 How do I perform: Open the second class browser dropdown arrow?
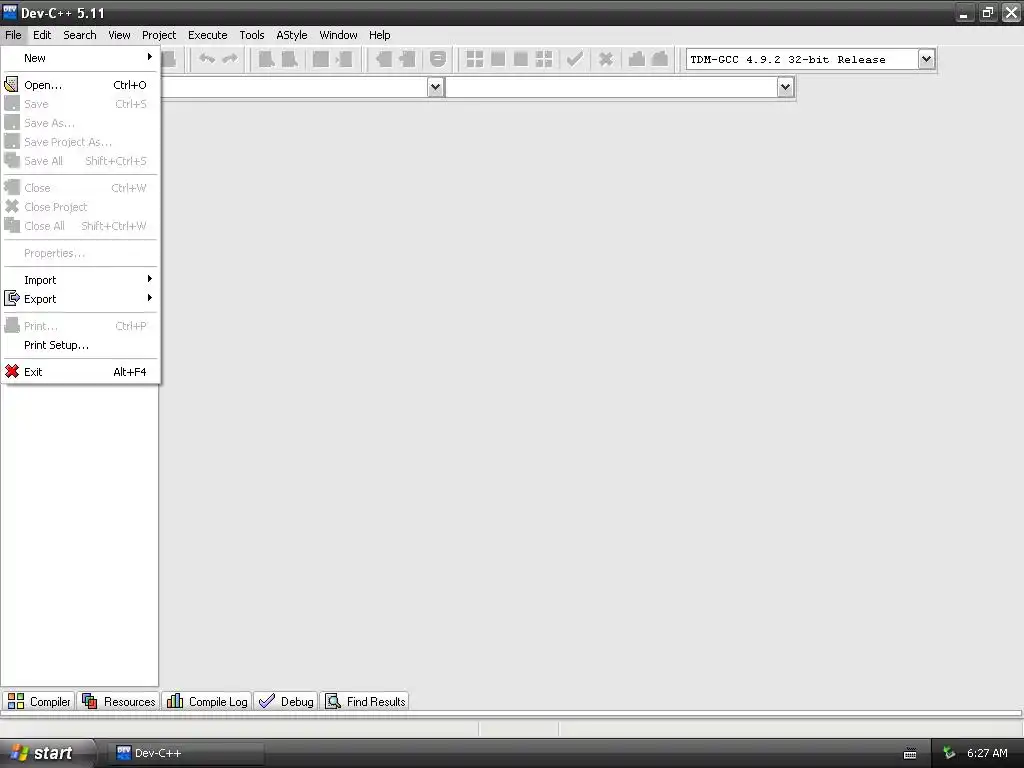point(785,87)
